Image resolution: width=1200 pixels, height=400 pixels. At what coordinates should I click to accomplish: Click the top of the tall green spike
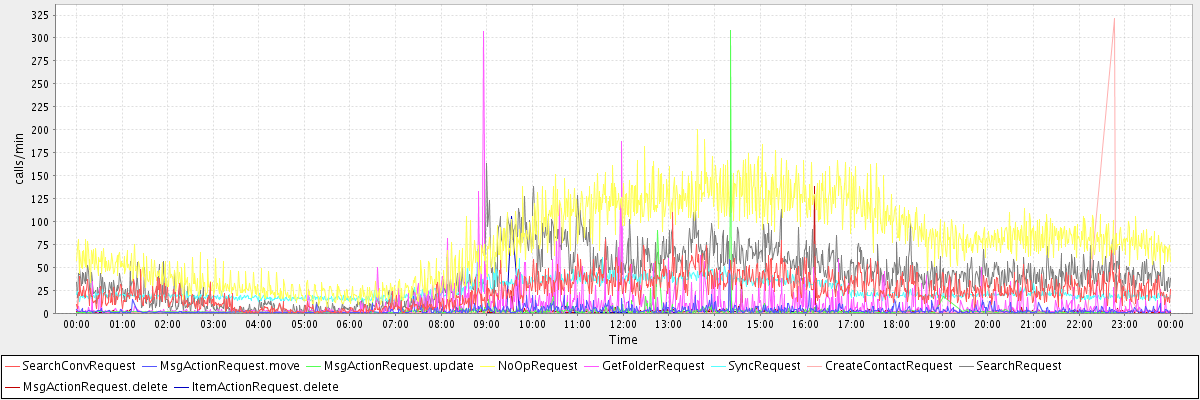[731, 31]
